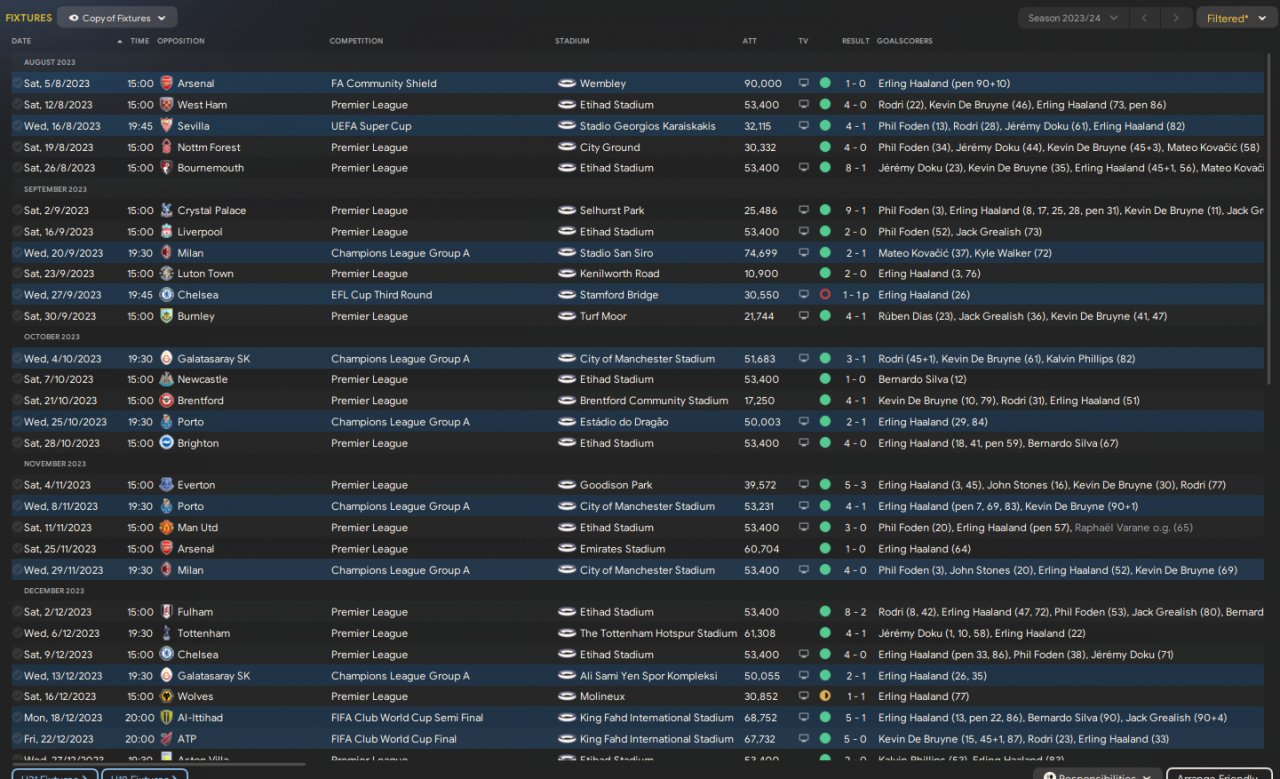Sort fixtures by the Date column header

pos(22,41)
